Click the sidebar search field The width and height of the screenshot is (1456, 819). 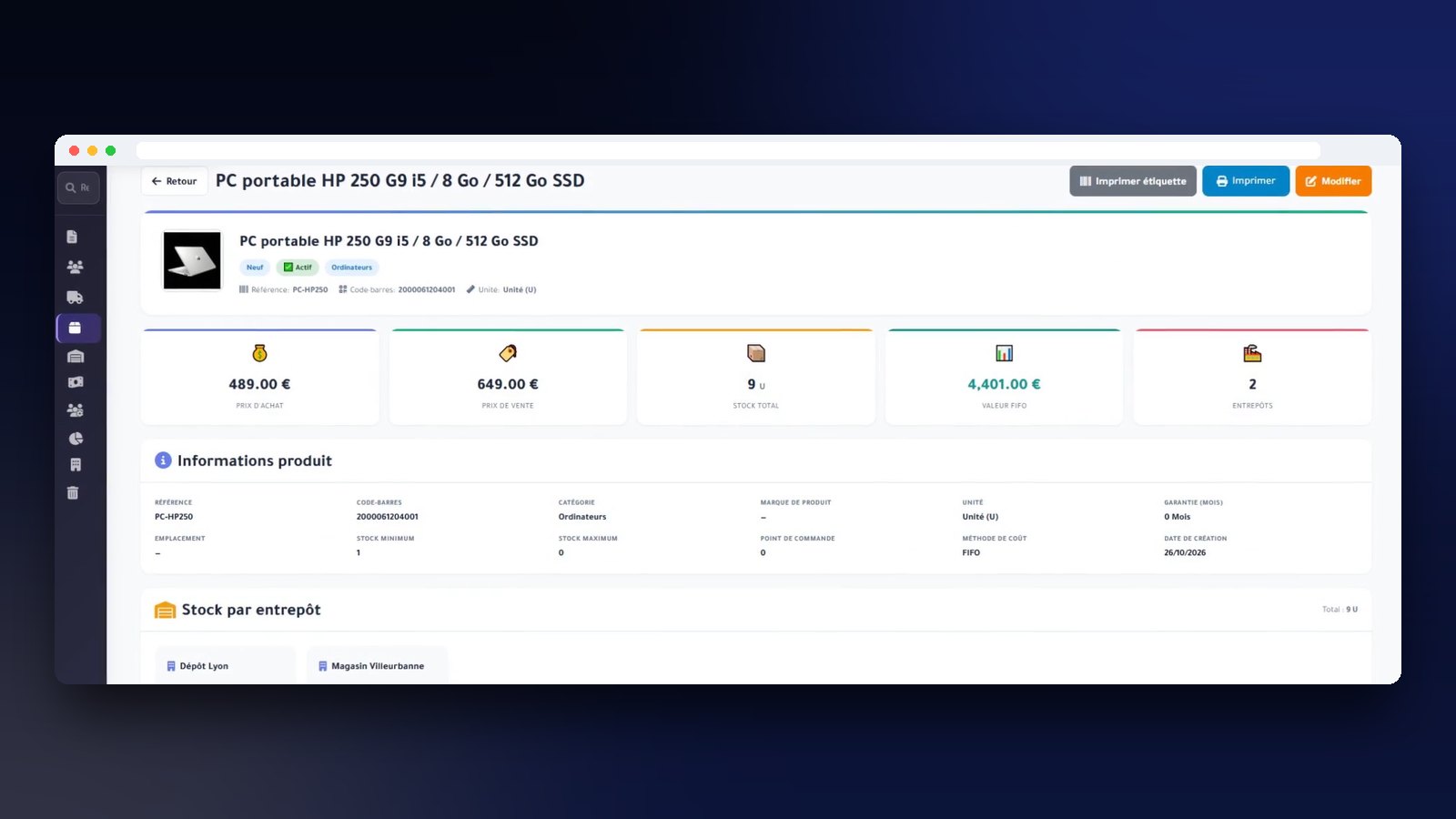(x=78, y=187)
